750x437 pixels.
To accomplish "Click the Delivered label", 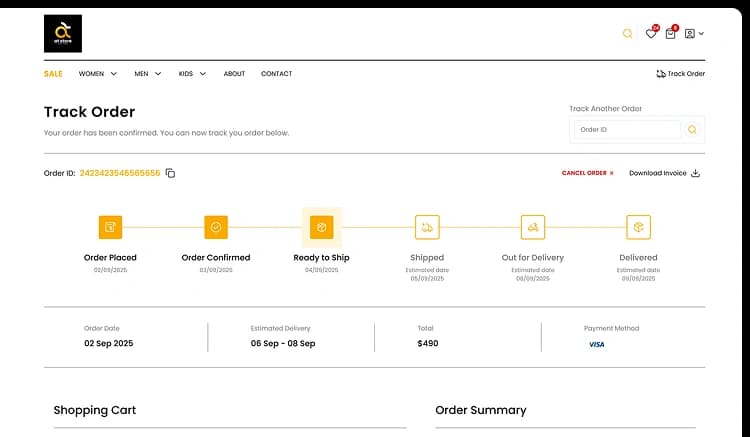I will (639, 258).
